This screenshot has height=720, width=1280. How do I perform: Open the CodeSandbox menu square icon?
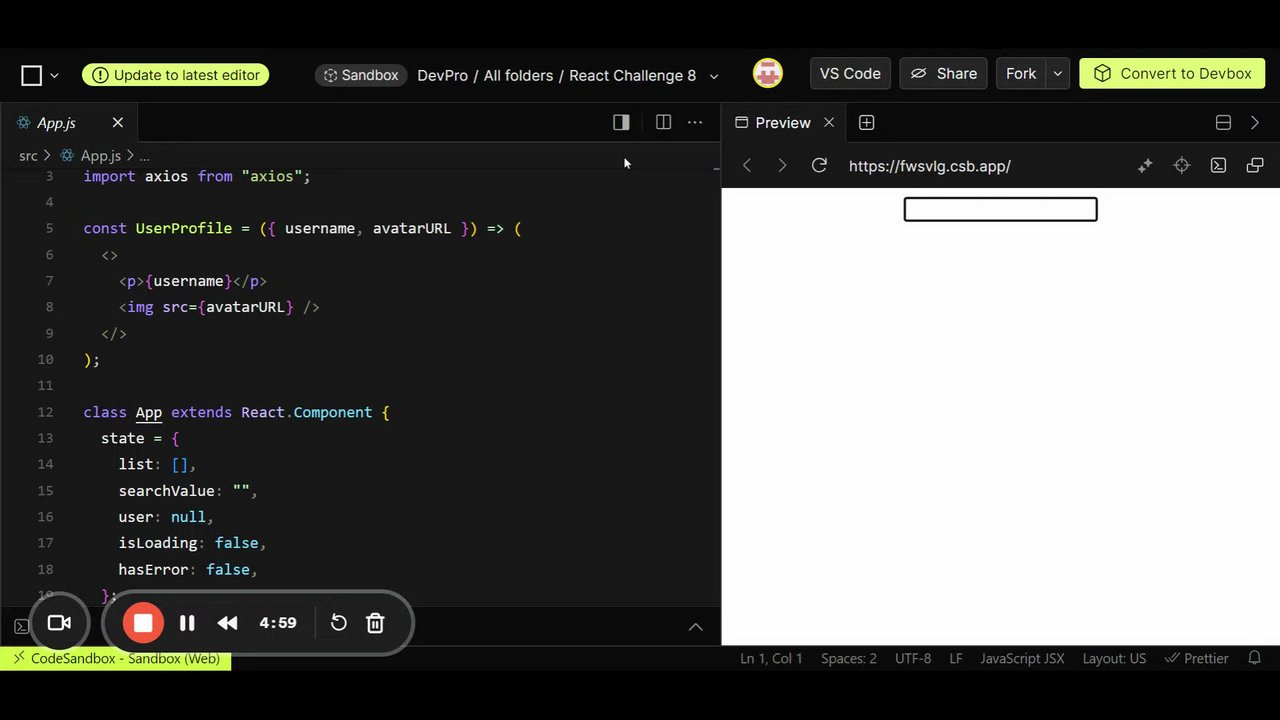pos(32,75)
